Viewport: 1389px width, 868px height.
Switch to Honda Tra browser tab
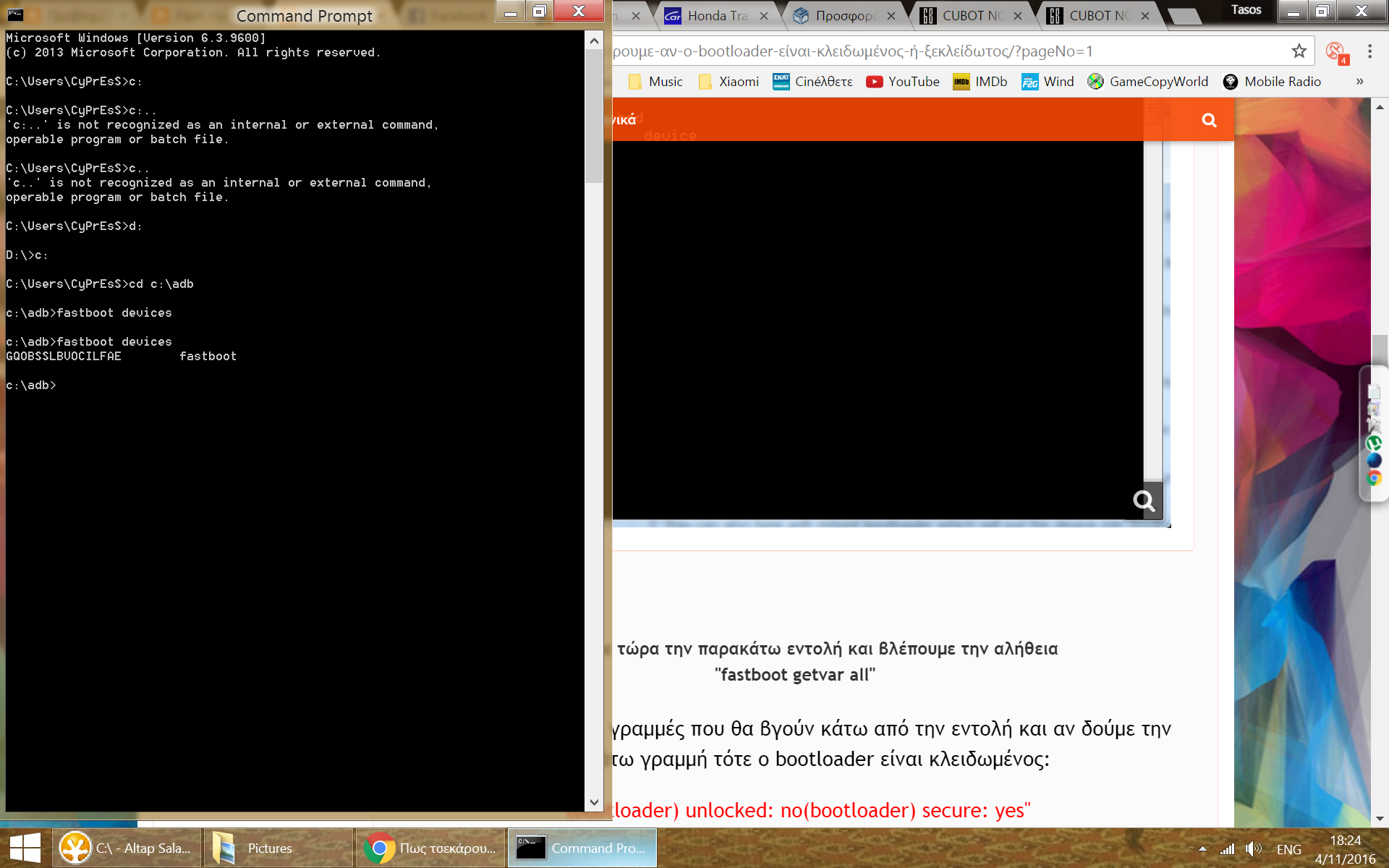[716, 16]
